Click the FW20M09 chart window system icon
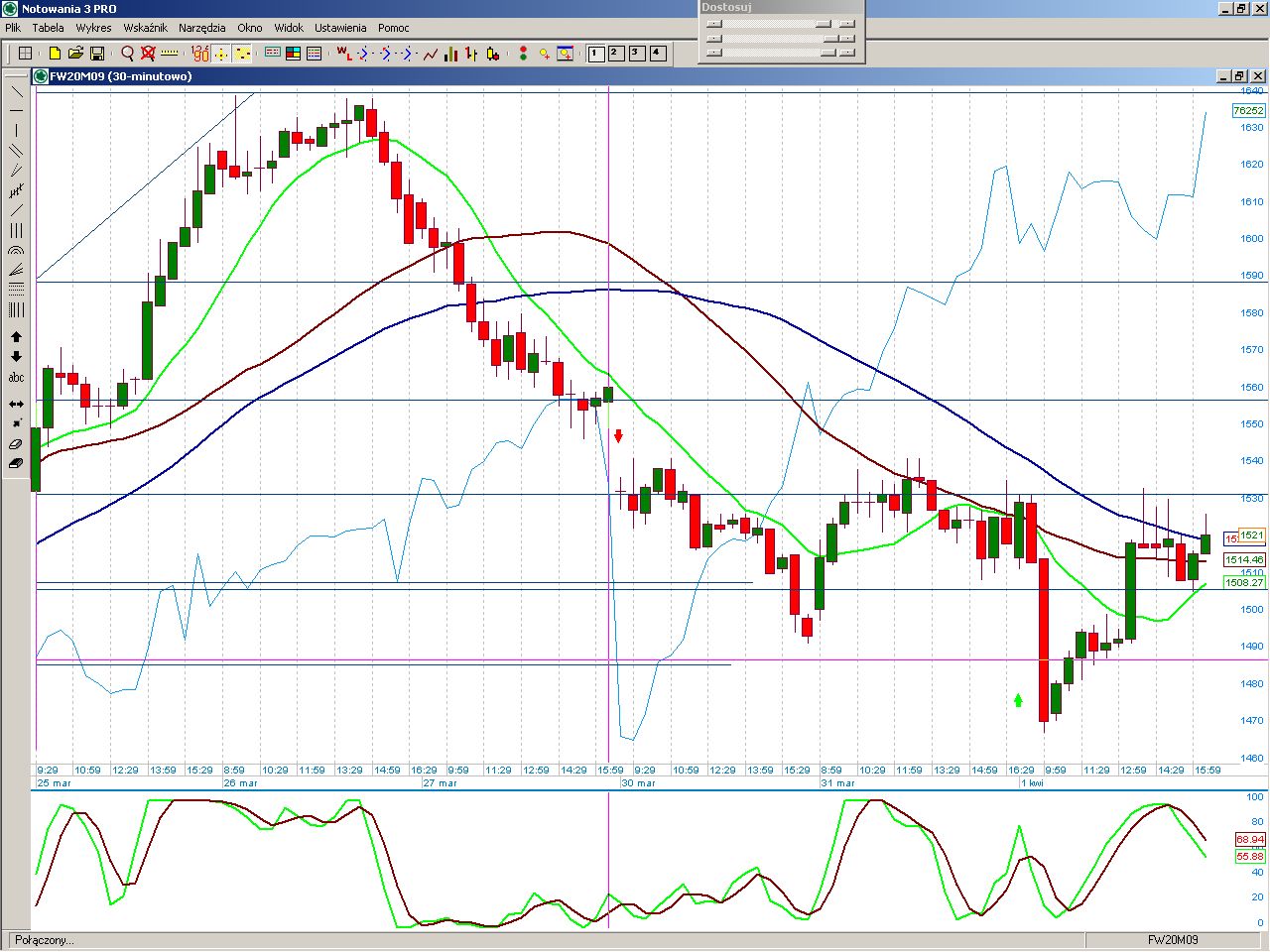The width and height of the screenshot is (1270, 952). tap(41, 76)
